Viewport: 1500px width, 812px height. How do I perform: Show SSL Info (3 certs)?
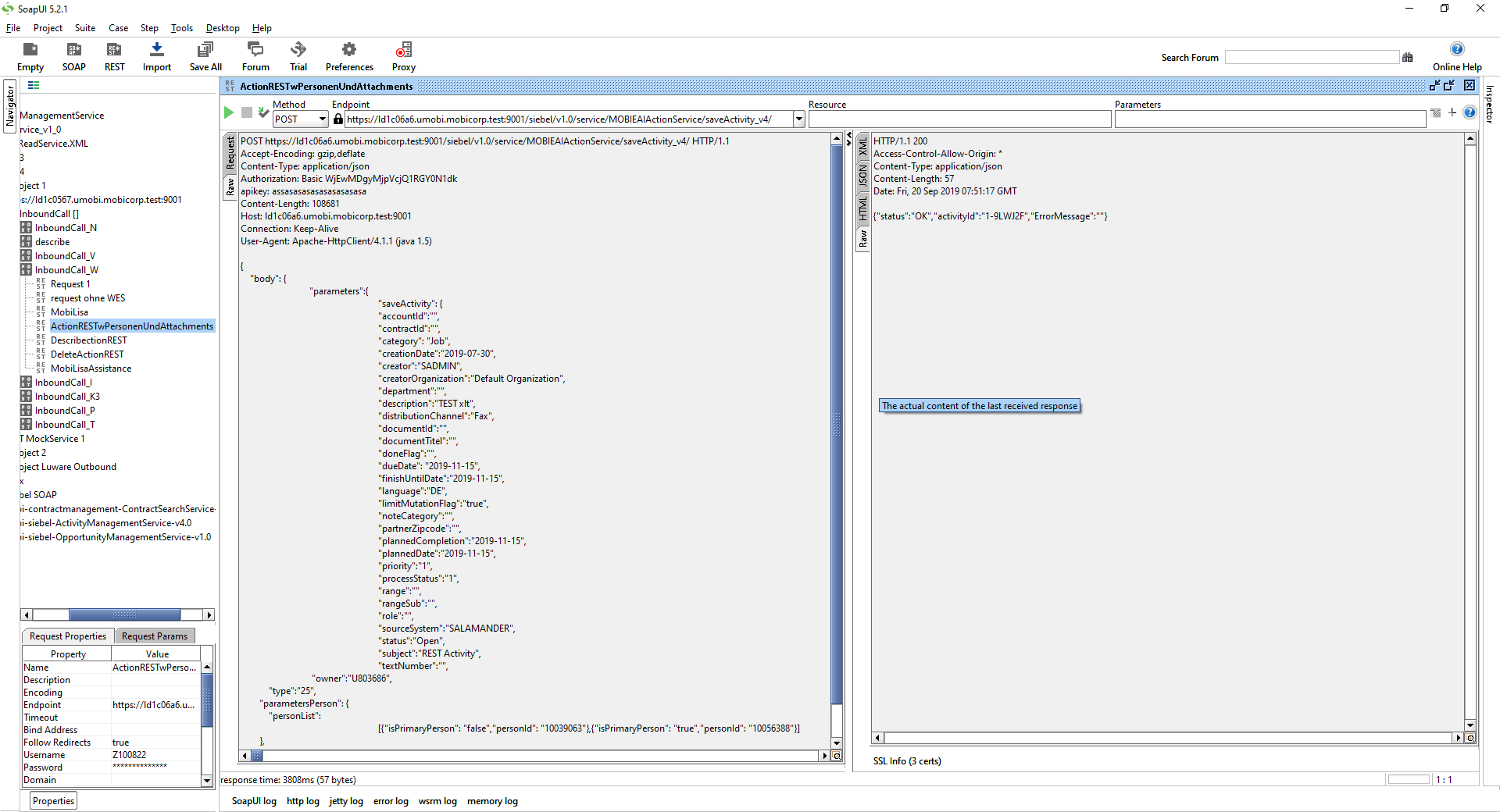(907, 761)
